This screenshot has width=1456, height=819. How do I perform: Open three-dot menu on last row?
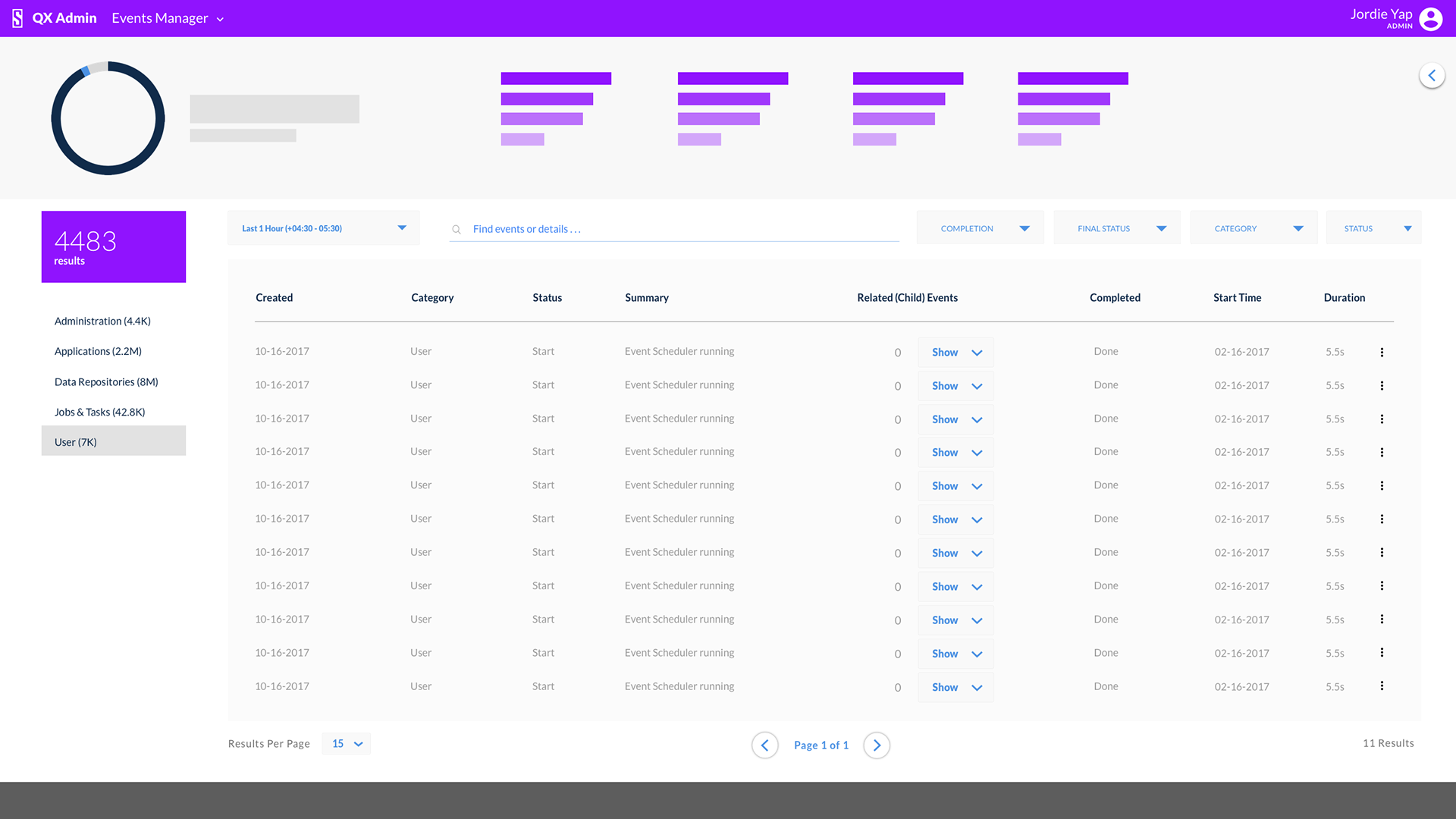point(1382,686)
